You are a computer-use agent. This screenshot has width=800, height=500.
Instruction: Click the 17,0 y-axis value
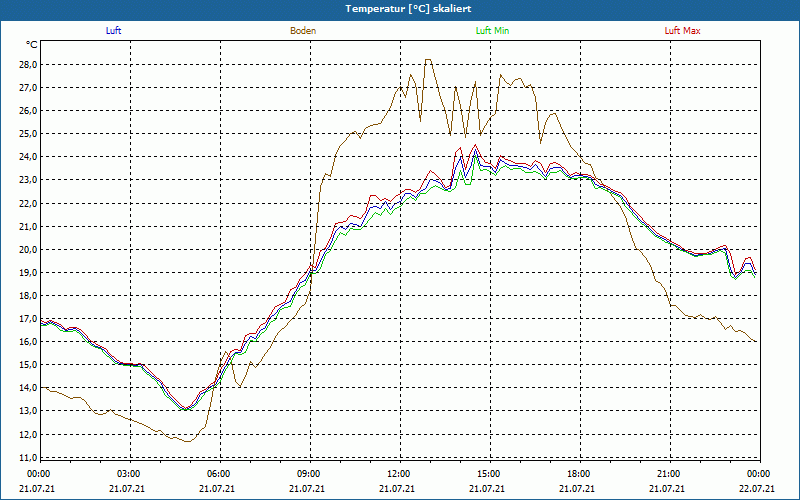click(28, 318)
